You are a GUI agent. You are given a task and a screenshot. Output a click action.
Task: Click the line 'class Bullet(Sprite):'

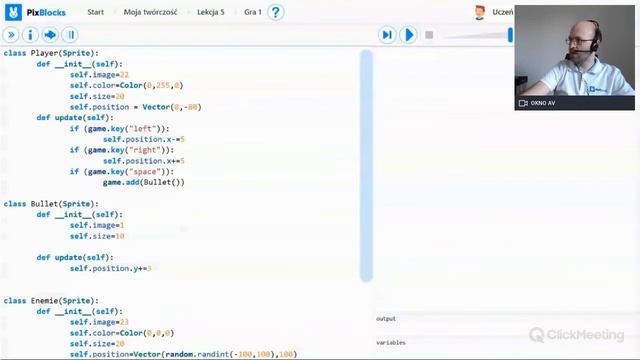pos(51,204)
